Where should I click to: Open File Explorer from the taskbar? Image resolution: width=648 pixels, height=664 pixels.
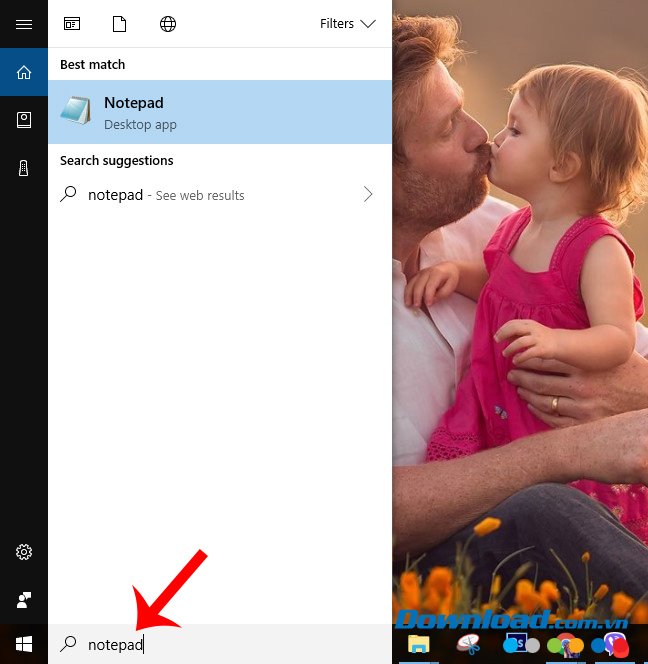(x=418, y=645)
